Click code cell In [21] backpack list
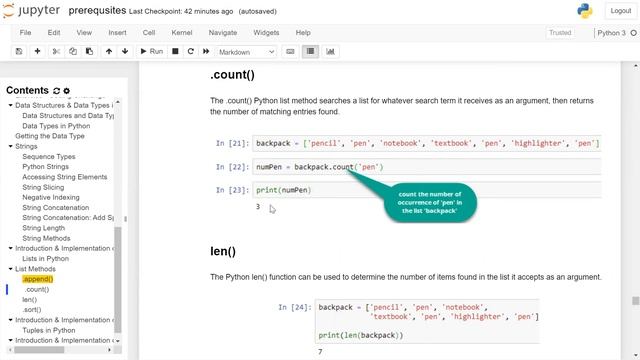 pos(427,143)
